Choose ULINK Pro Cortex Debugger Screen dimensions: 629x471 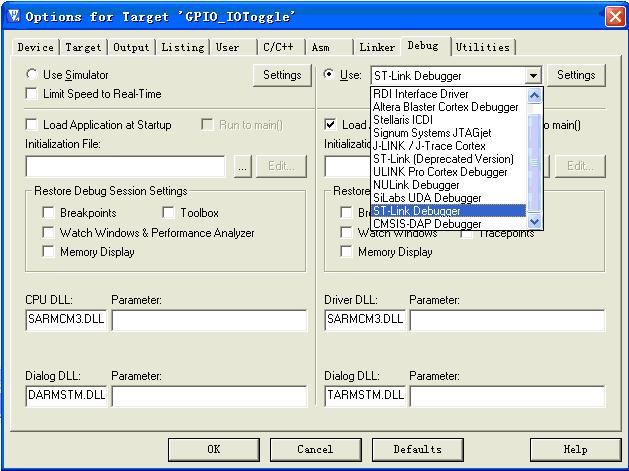(x=448, y=172)
